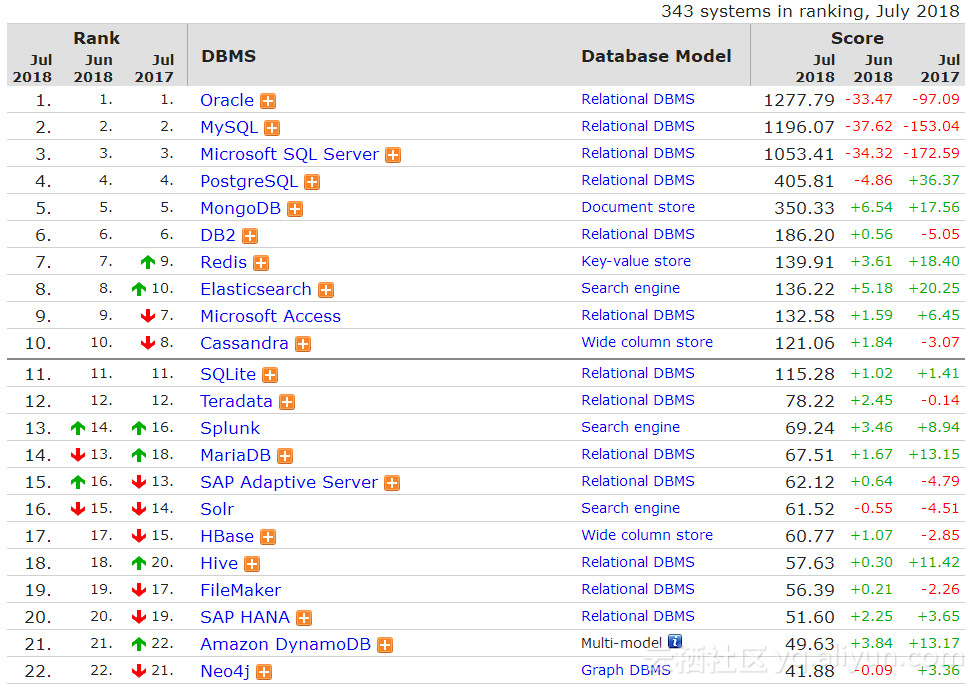The image size is (976, 685).
Task: Open the Neo4j link
Action: tap(225, 672)
